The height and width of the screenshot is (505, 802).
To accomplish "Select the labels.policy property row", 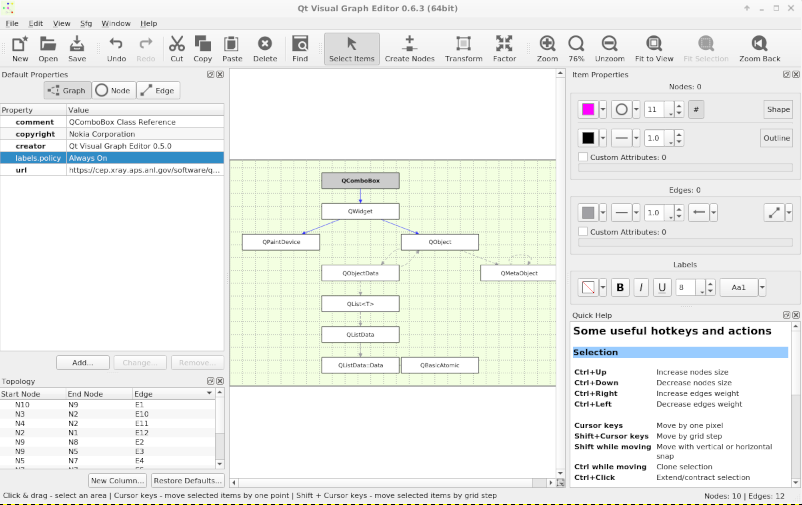I will point(112,158).
